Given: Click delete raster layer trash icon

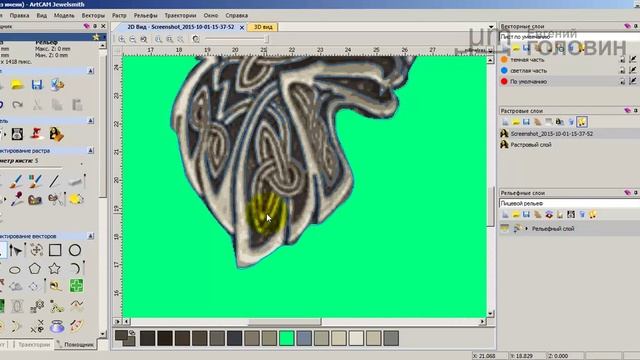Looking at the screenshot, I should pyautogui.click(x=571, y=122).
